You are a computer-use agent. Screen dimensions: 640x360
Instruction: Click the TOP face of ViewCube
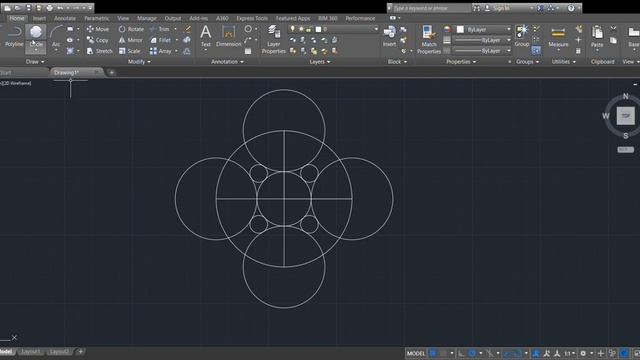coord(625,116)
